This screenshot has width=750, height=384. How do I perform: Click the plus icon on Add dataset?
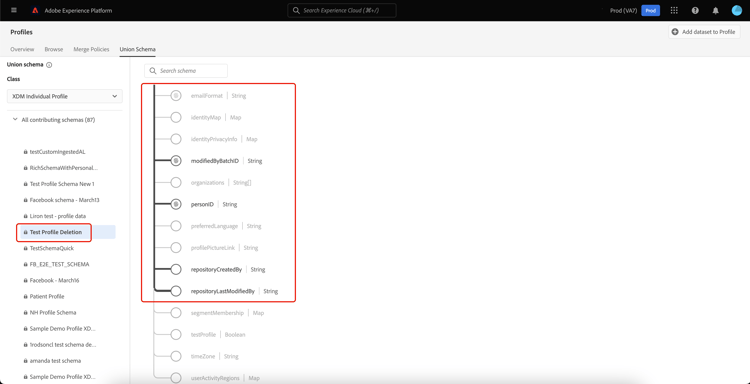click(675, 32)
